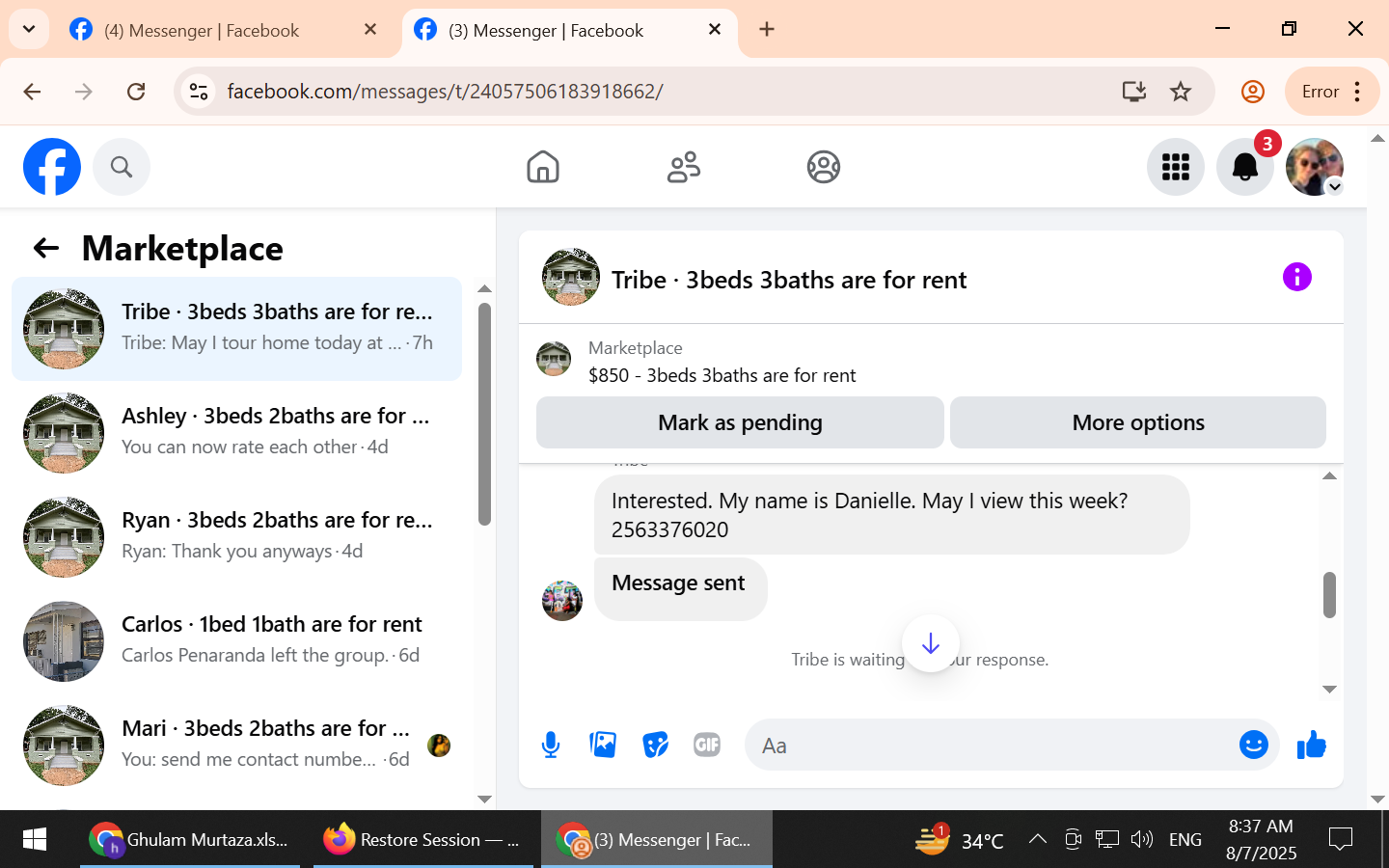Open the Ryan 3beds 2baths conversation

[236, 537]
